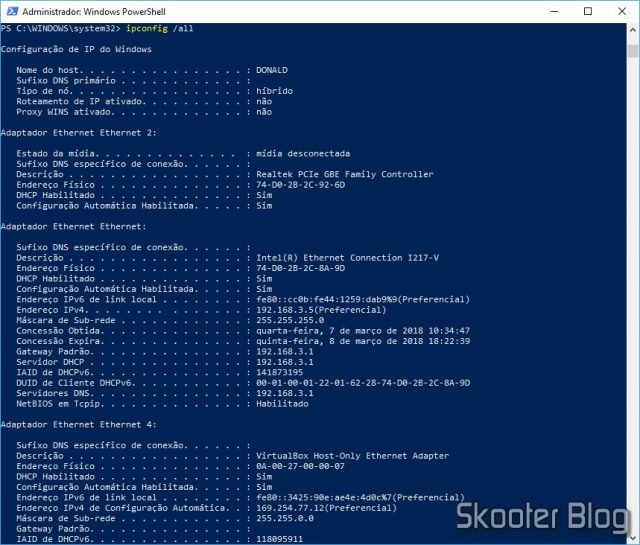Click the scrollbar down arrow

tap(633, 537)
